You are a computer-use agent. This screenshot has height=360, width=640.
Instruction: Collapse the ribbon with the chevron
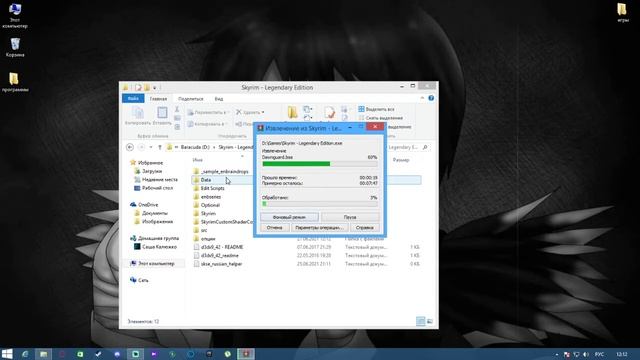click(422, 98)
